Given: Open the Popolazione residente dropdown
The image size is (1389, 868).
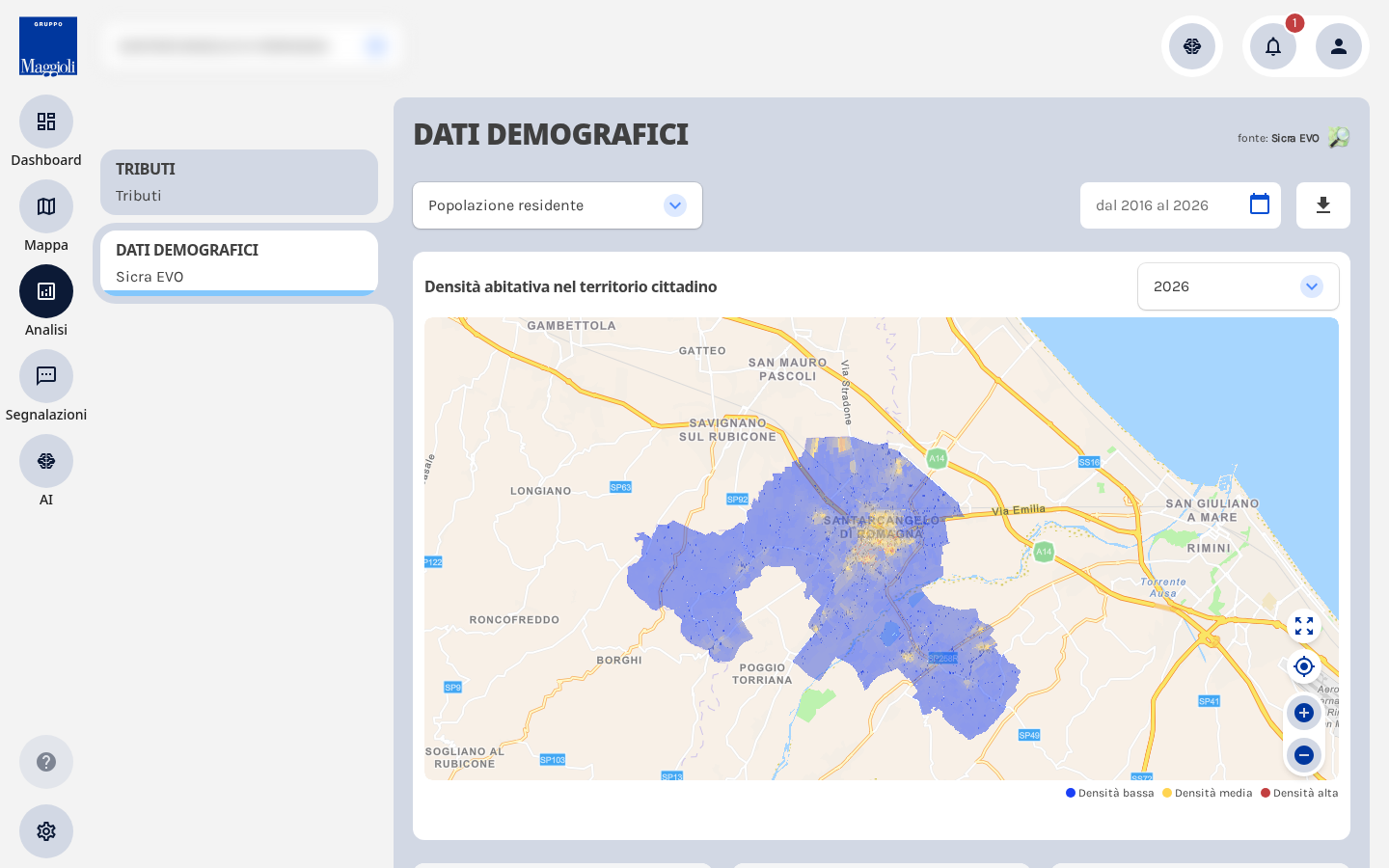Looking at the screenshot, I should pyautogui.click(x=558, y=205).
